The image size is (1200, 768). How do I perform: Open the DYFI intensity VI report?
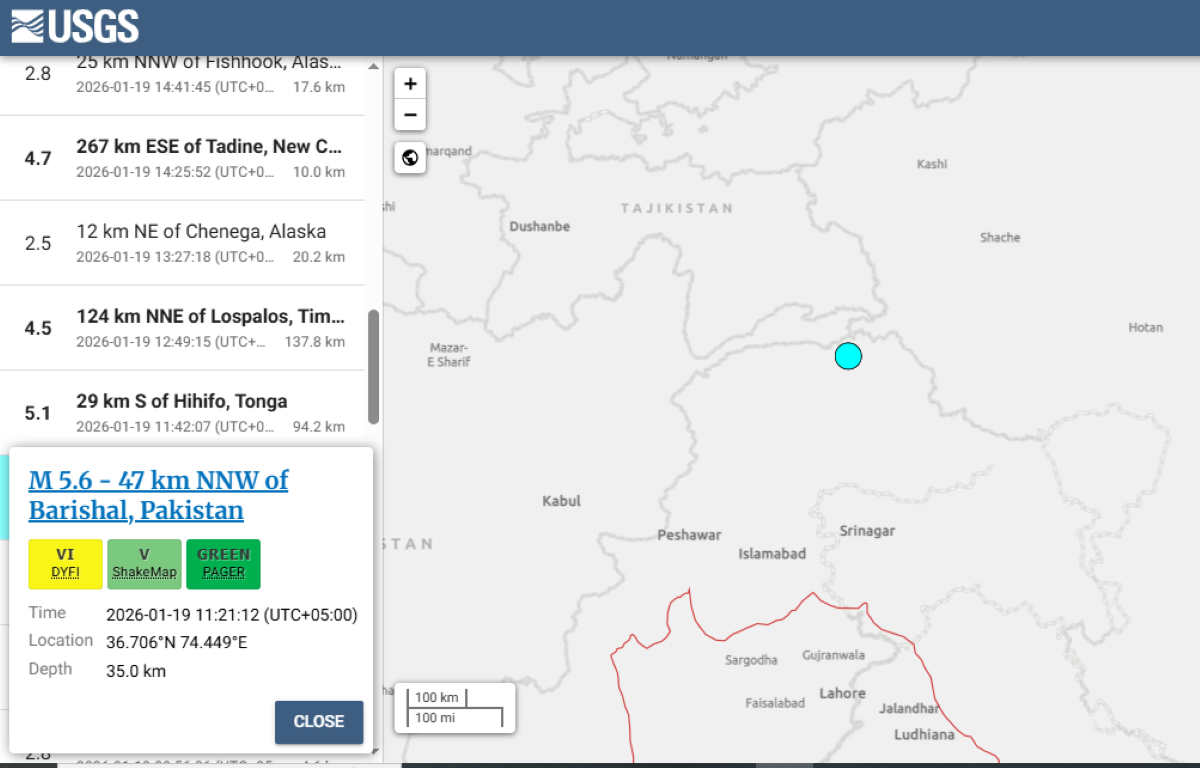[64, 563]
